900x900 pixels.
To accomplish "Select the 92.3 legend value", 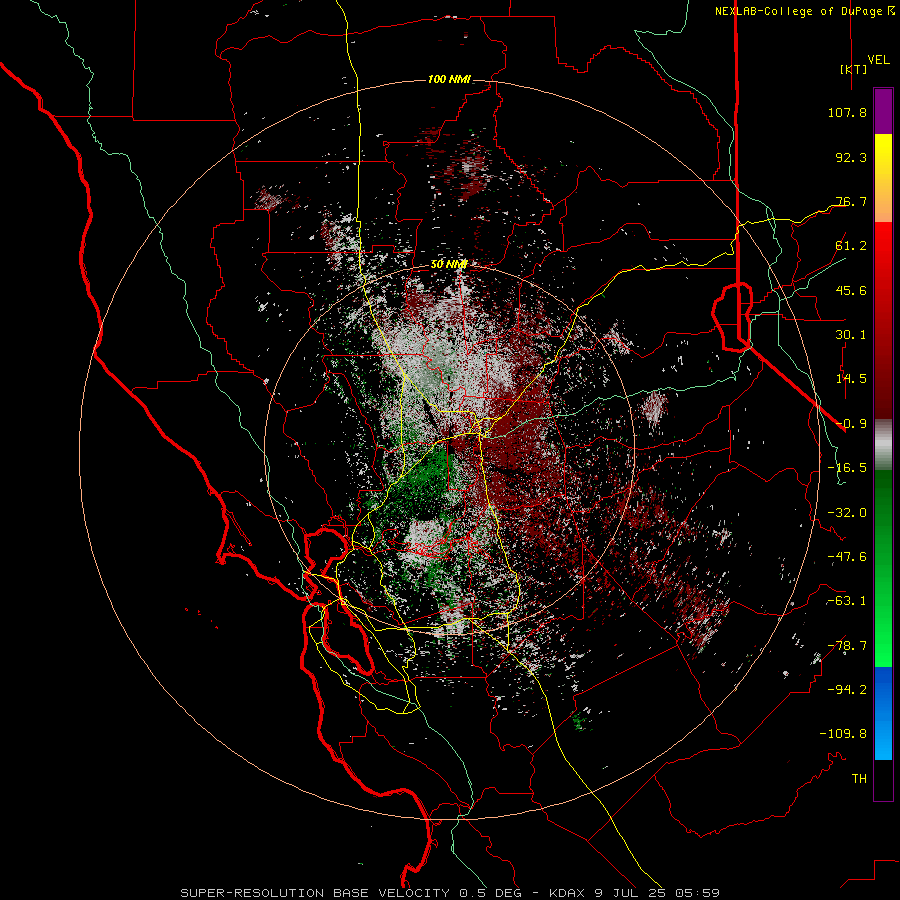I will [851, 157].
